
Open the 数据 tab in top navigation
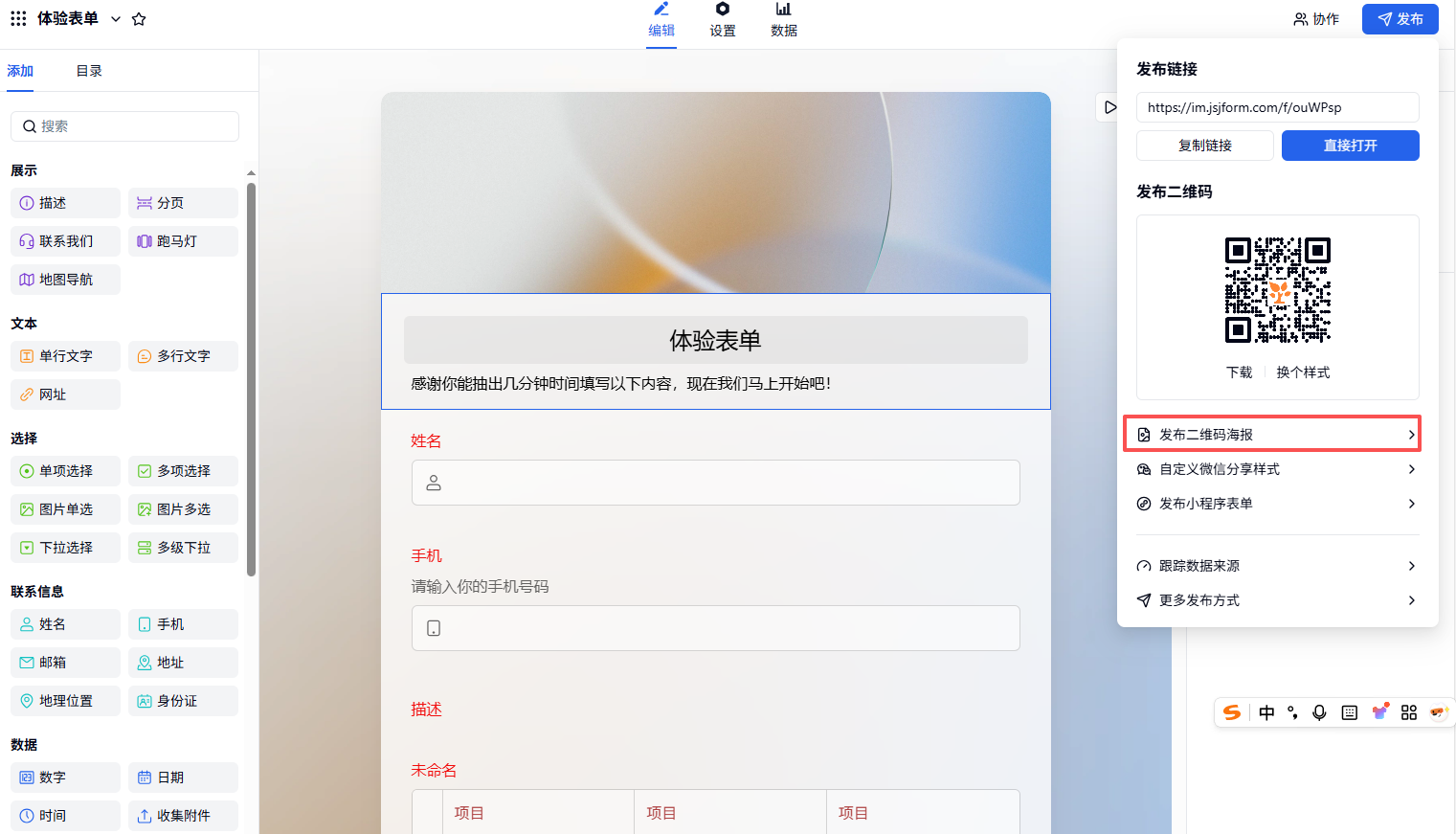tap(783, 20)
